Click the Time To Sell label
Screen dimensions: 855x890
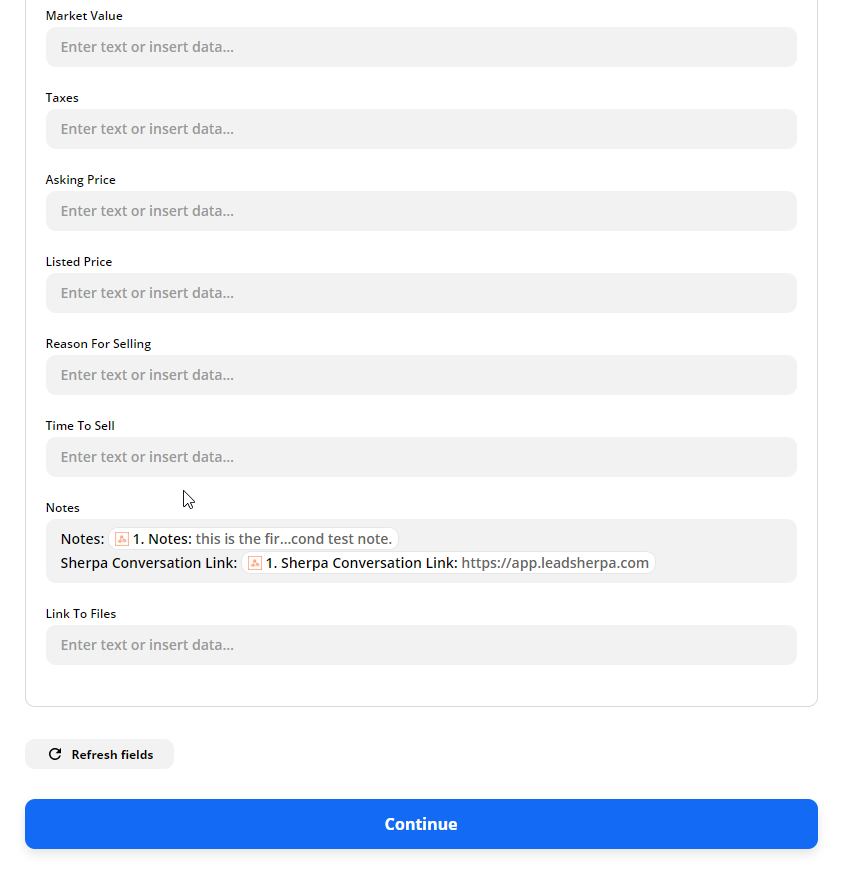(80, 426)
